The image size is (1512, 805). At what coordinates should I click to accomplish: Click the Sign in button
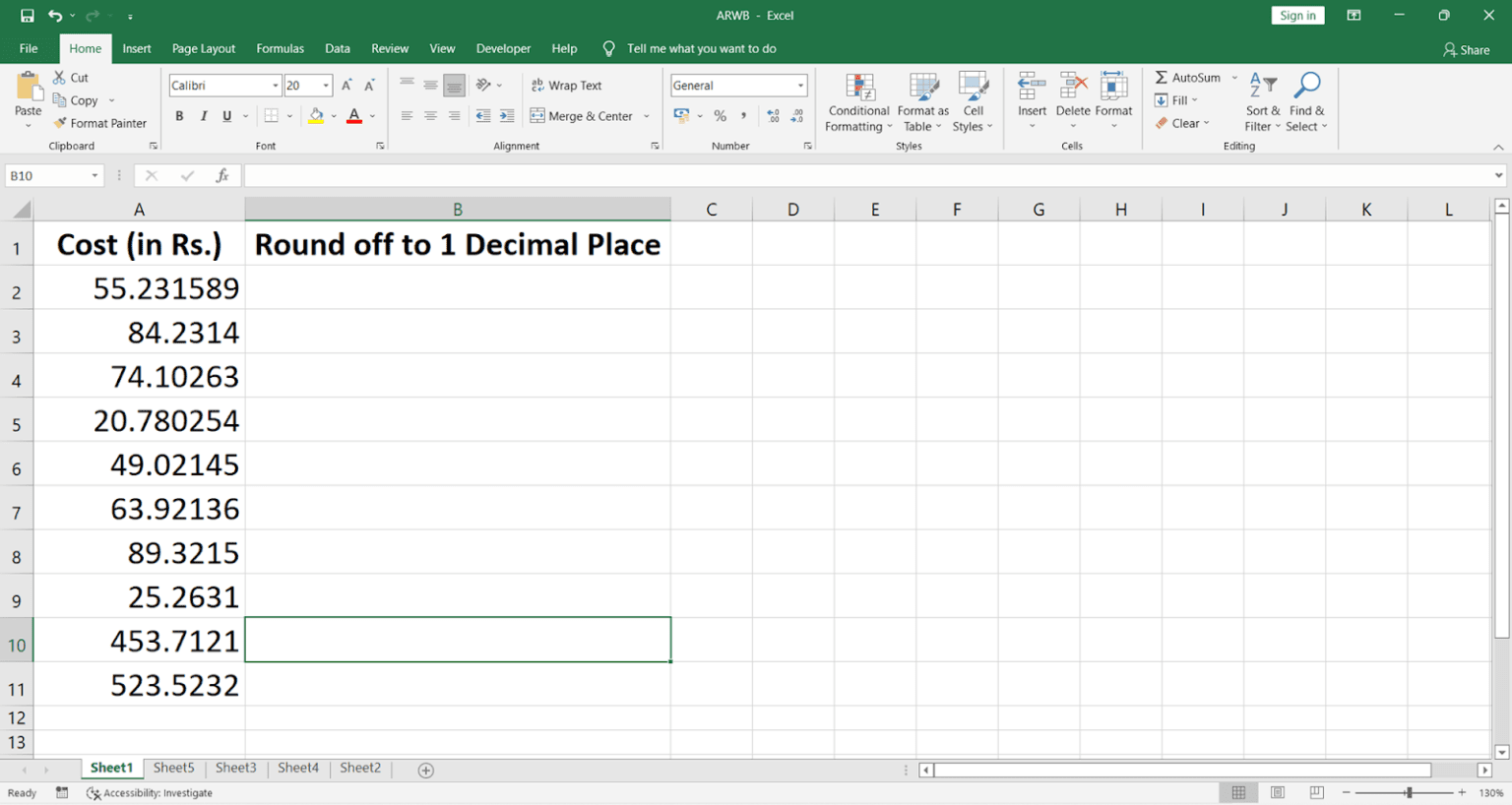(1296, 15)
